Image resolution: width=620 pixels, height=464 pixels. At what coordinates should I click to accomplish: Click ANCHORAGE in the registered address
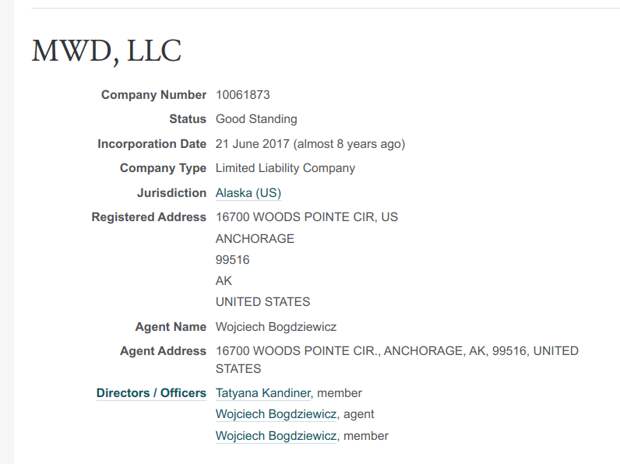tap(255, 239)
